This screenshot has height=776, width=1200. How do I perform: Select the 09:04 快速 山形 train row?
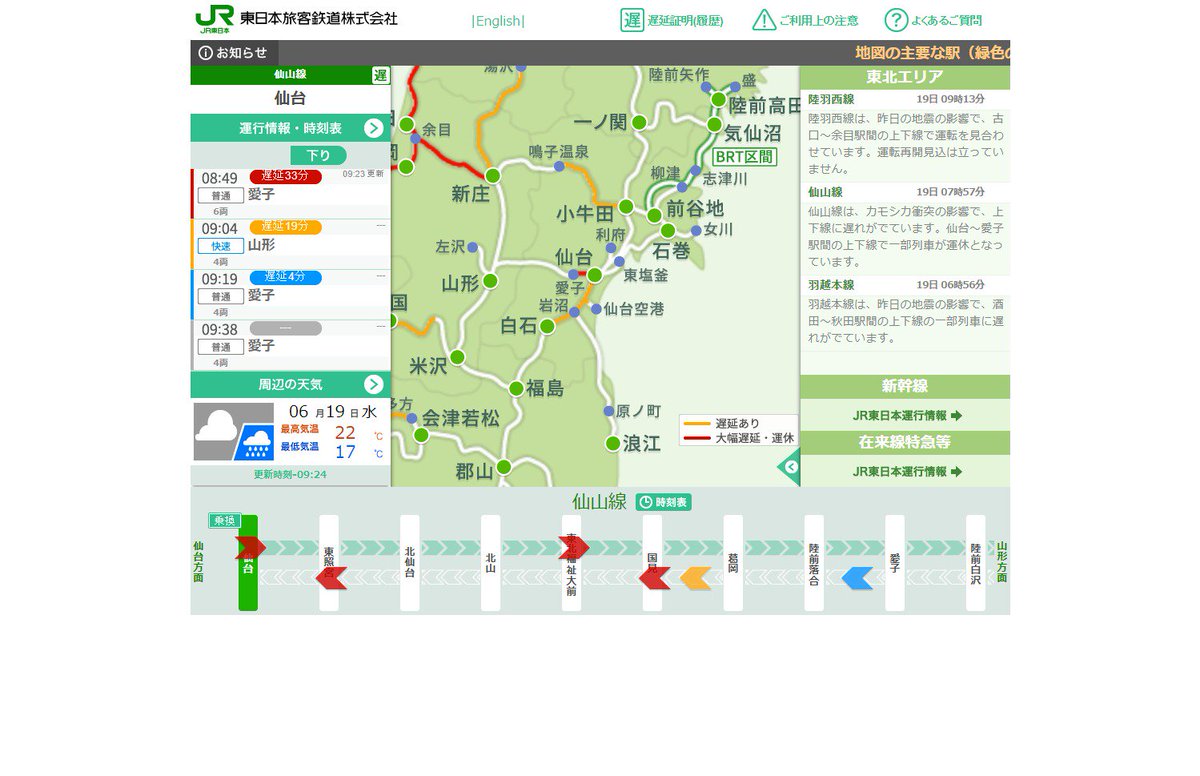point(291,243)
